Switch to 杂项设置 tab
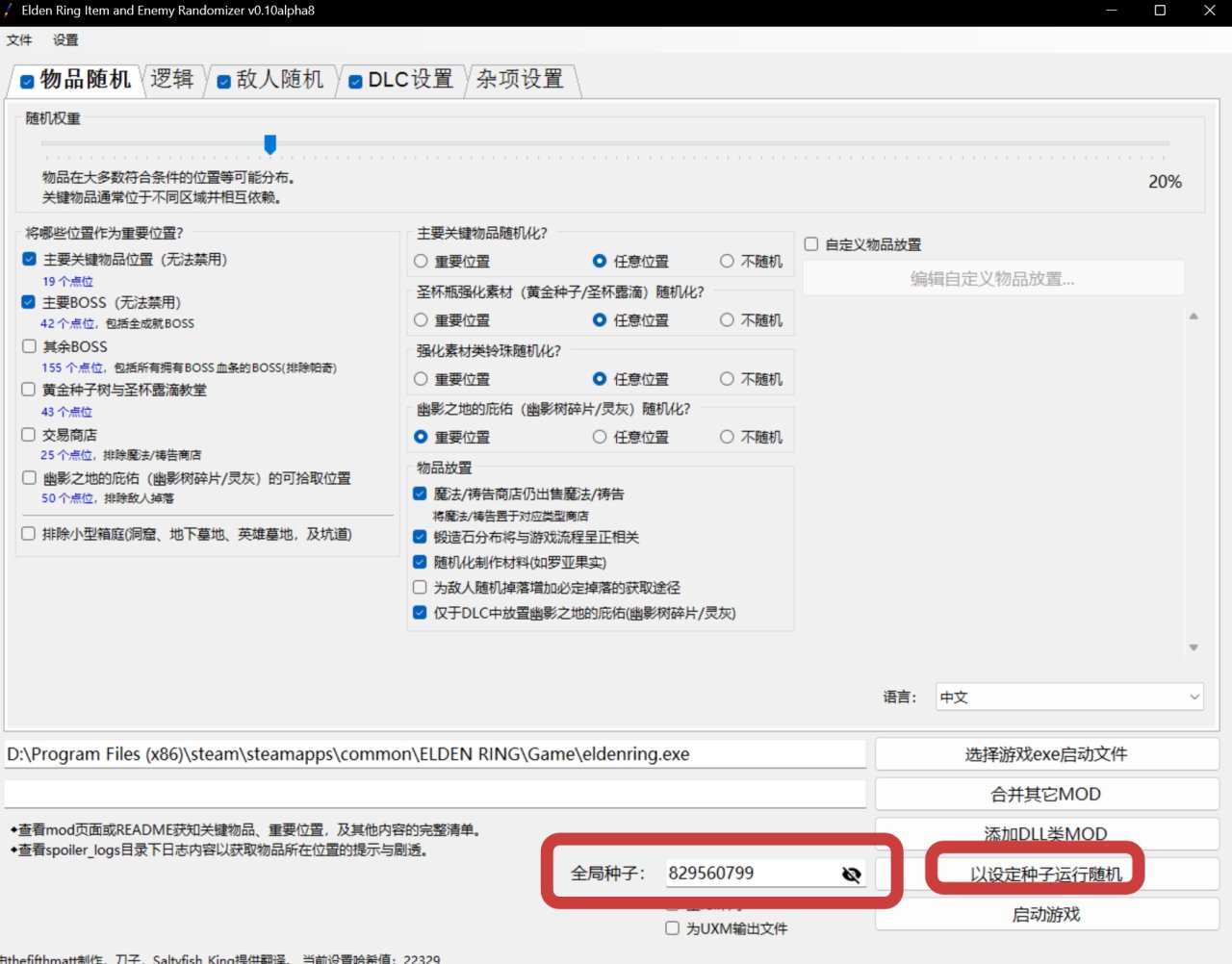1232x964 pixels. [521, 80]
